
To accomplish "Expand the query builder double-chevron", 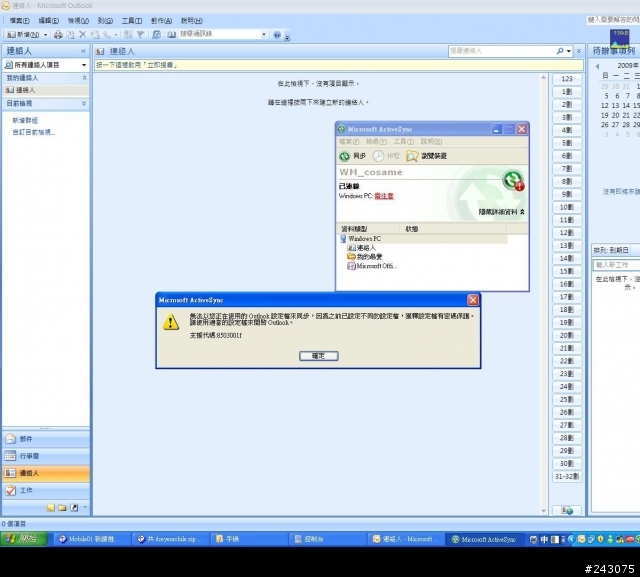I will pos(579,51).
